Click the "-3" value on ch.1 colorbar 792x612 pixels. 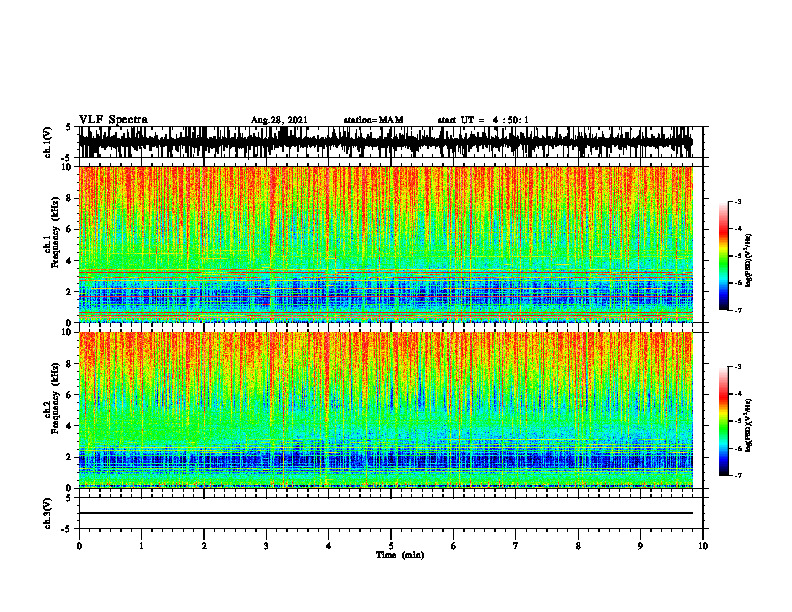click(737, 202)
